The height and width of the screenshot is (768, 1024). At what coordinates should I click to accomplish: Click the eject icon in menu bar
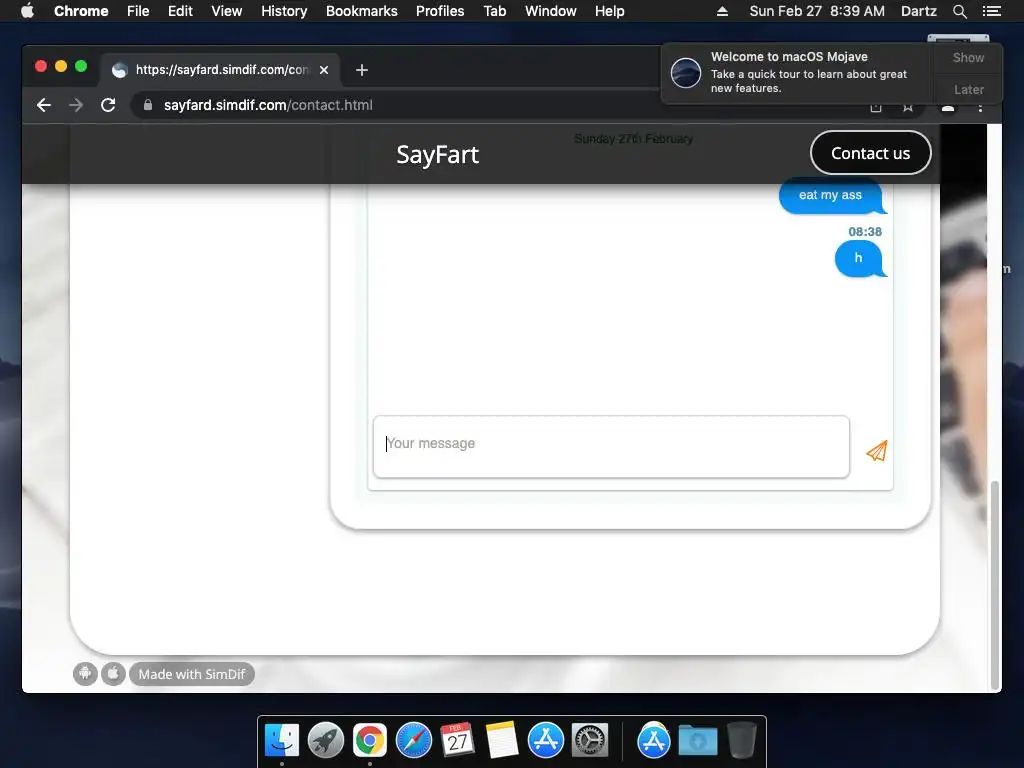click(722, 11)
